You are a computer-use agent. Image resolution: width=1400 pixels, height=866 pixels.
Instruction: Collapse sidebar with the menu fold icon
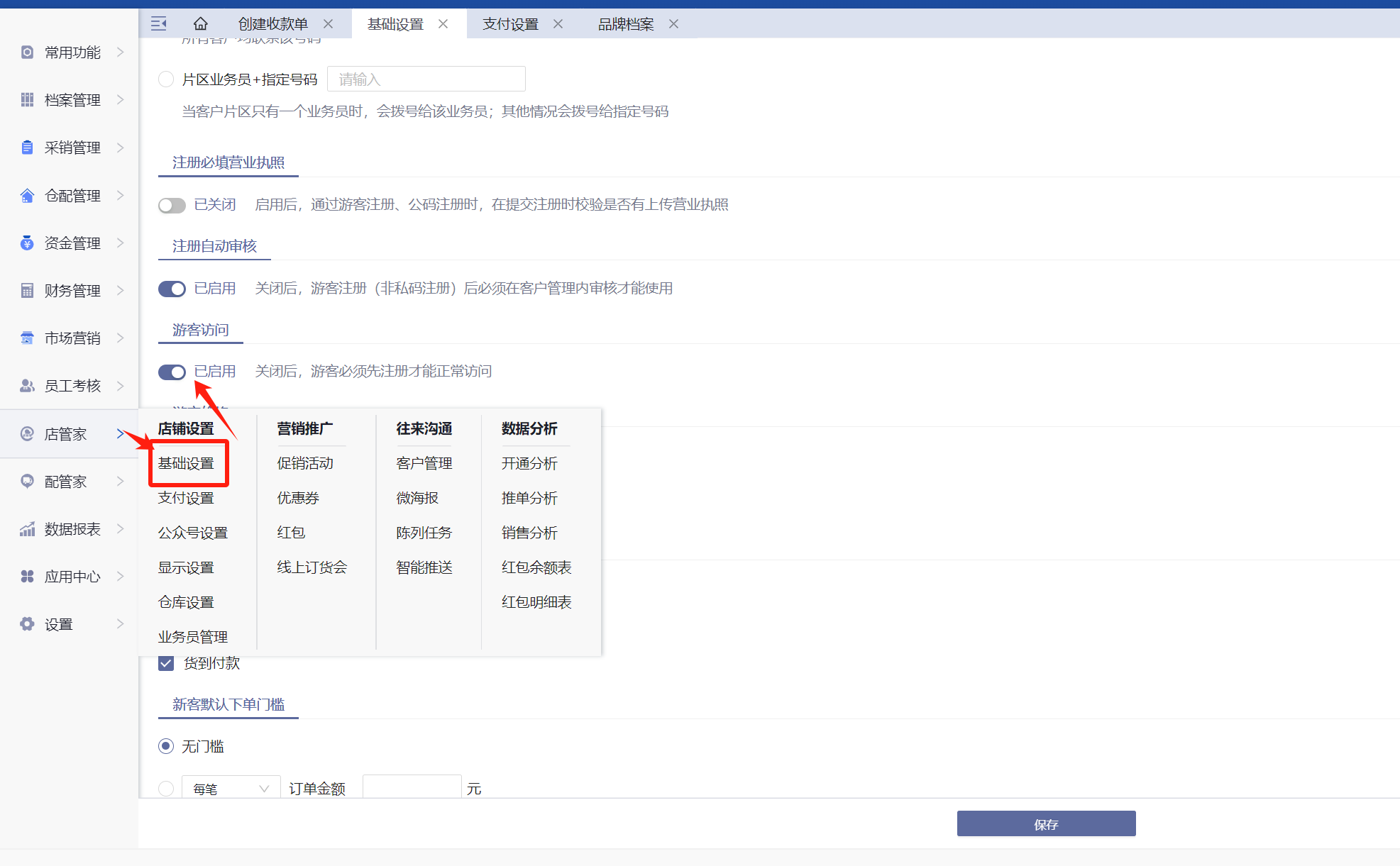pos(159,24)
